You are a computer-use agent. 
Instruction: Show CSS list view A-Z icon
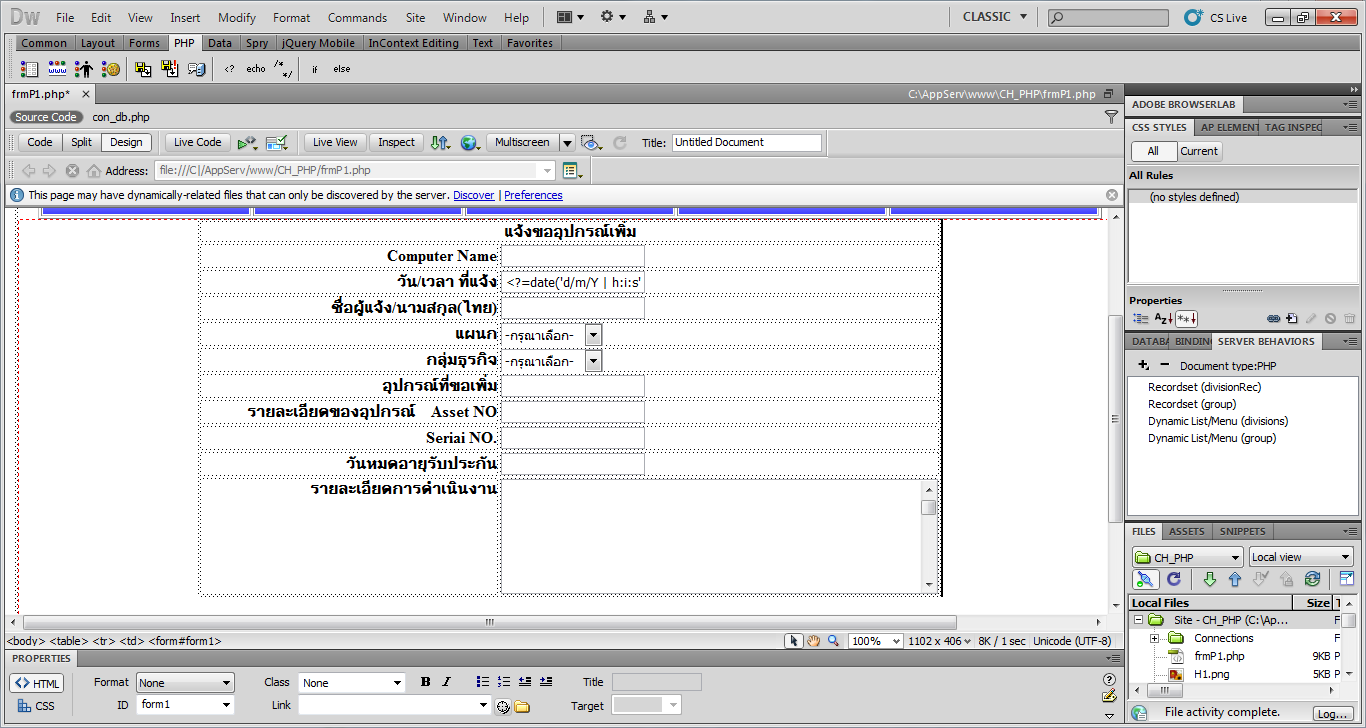coord(1163,319)
